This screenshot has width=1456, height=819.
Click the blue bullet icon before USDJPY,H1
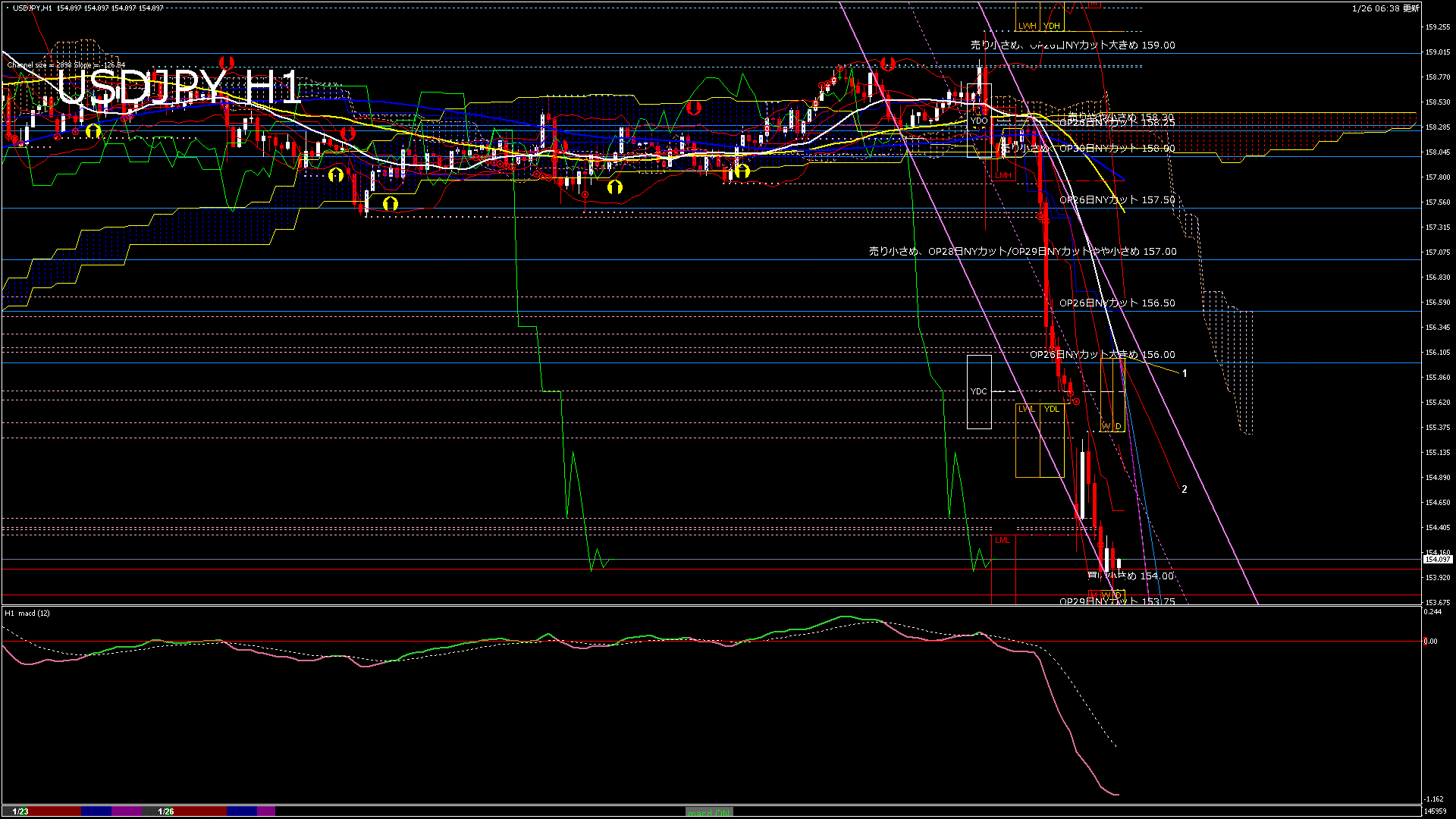6,8
